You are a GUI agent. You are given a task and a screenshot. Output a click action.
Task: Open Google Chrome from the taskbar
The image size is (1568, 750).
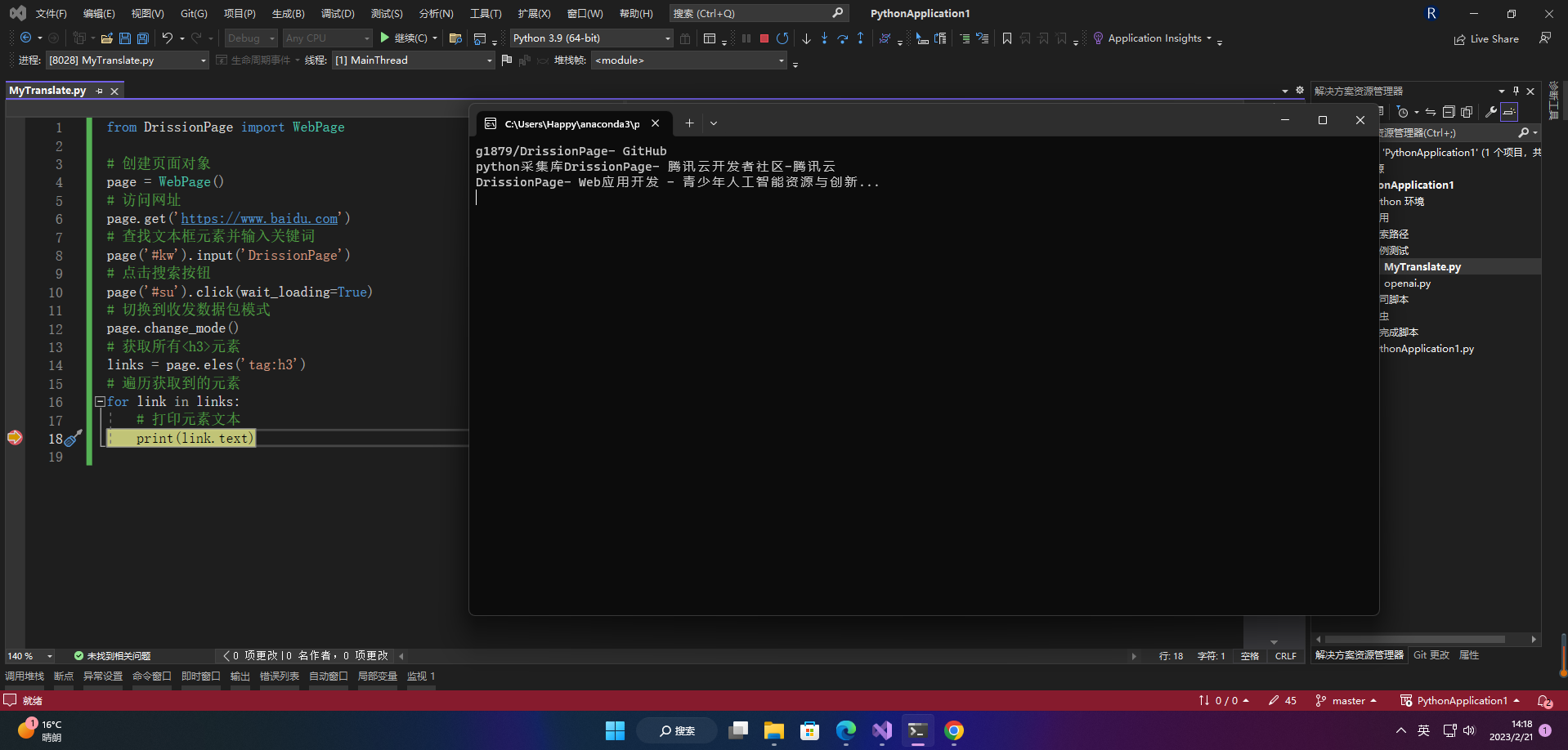click(953, 730)
